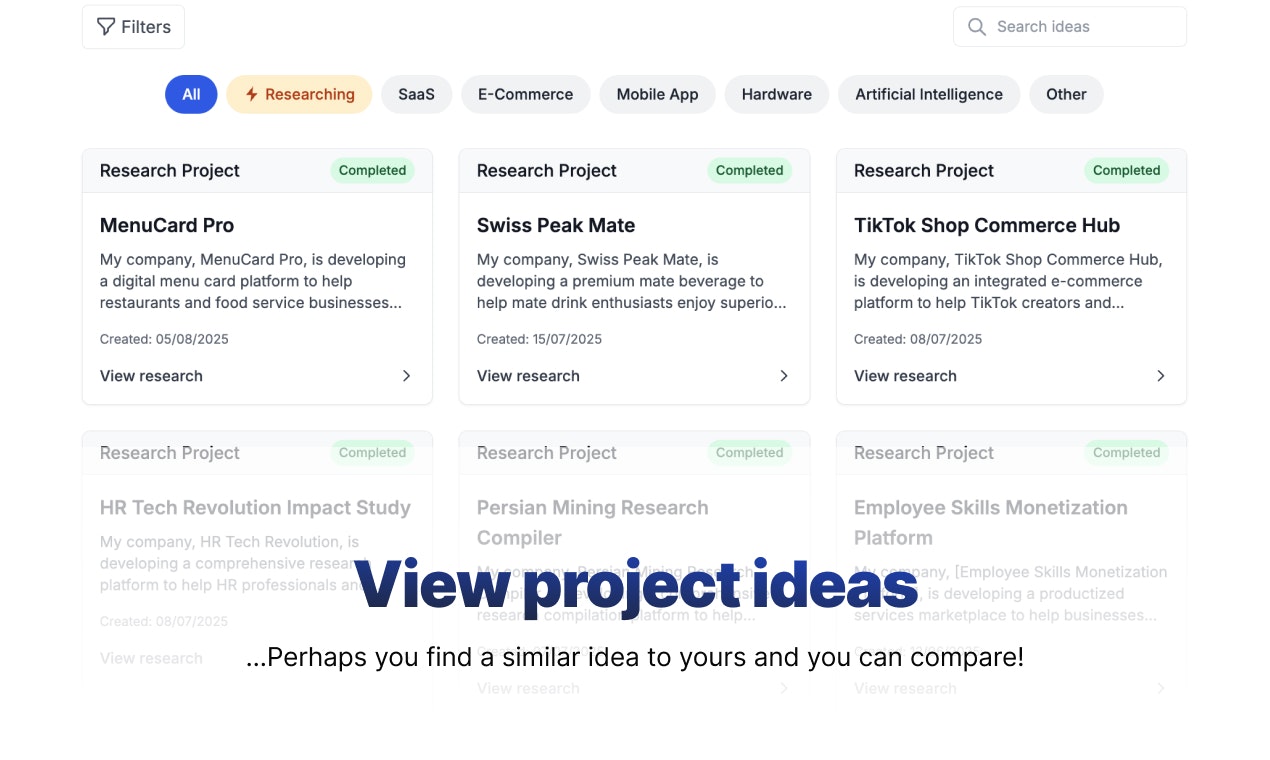Open Persian Mining Research Compiler via its chevron

783,688
